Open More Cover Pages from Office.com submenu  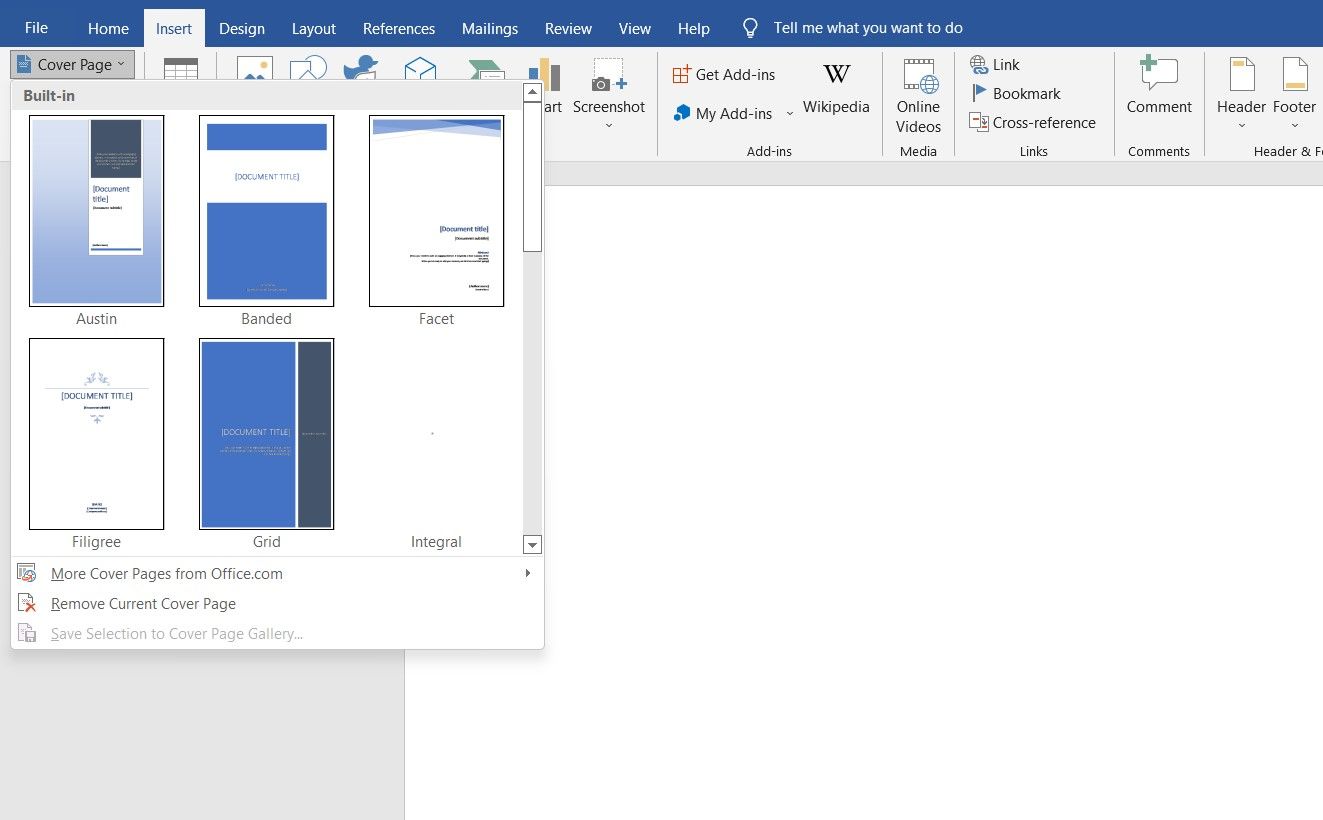click(167, 573)
